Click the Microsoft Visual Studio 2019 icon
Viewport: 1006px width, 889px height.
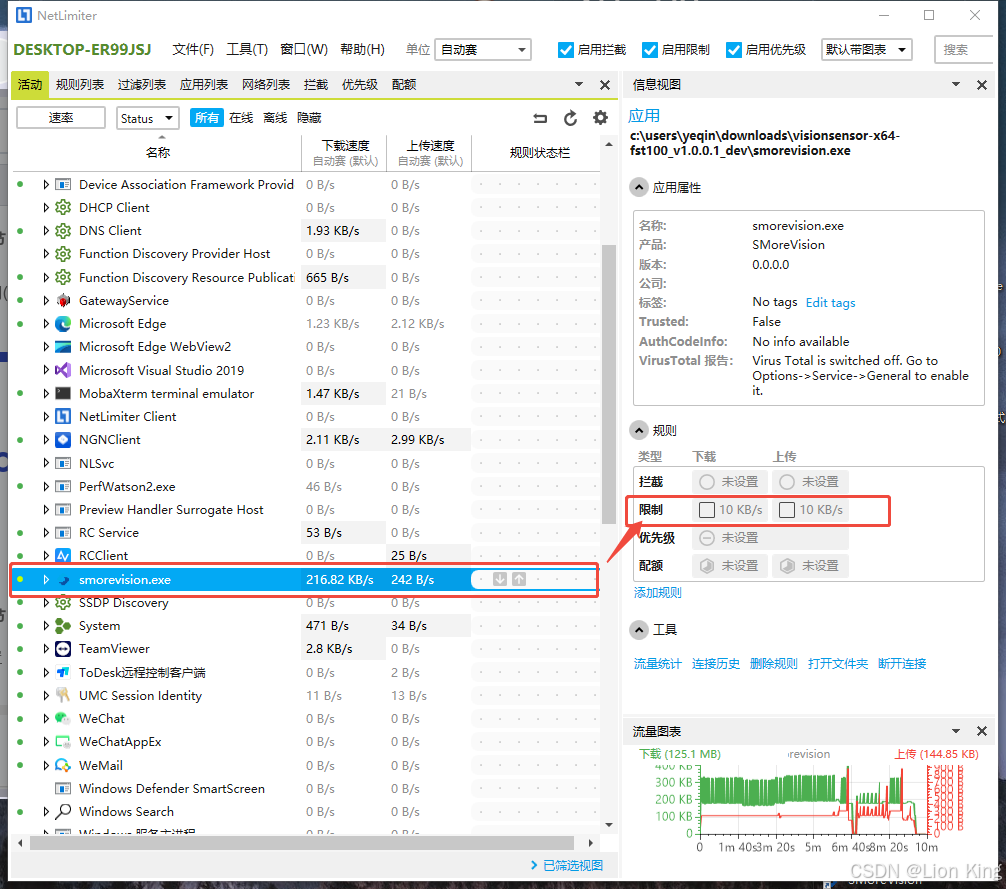click(x=63, y=371)
